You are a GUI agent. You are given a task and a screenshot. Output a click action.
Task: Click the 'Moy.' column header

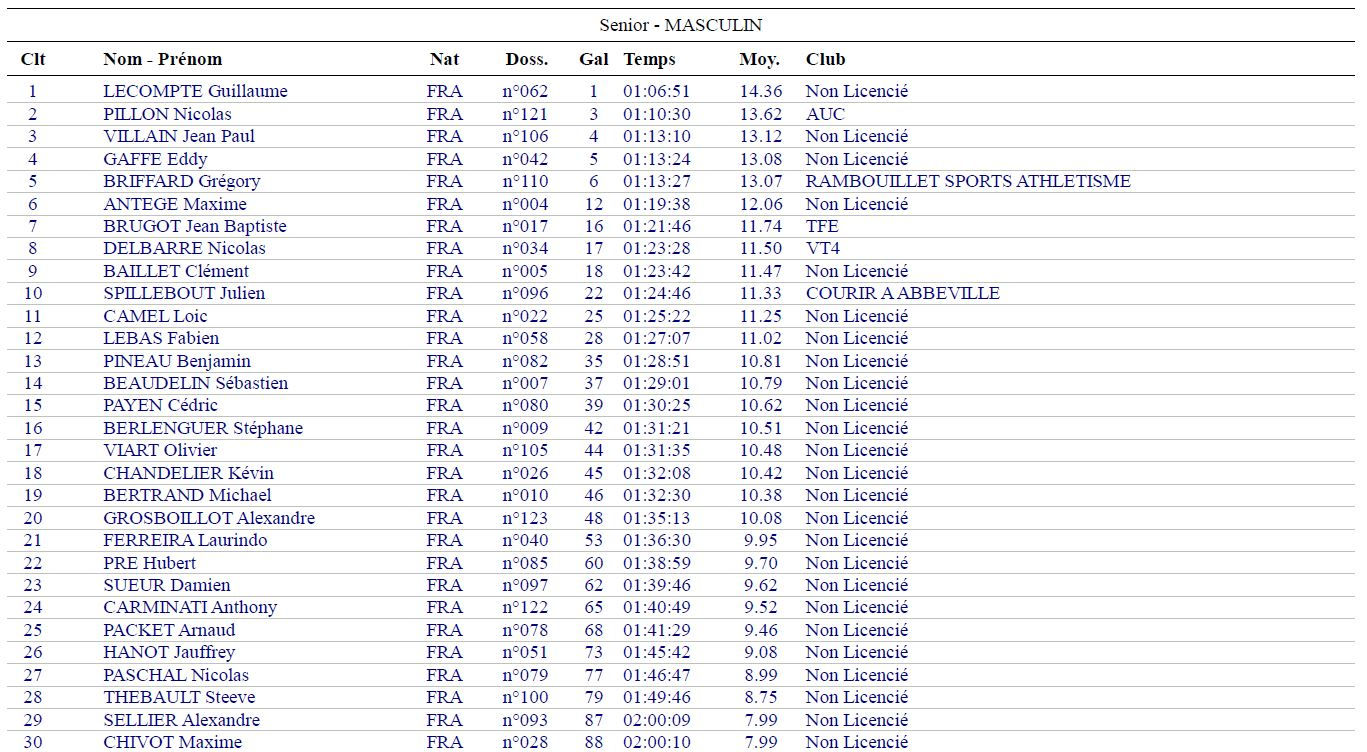pyautogui.click(x=760, y=59)
